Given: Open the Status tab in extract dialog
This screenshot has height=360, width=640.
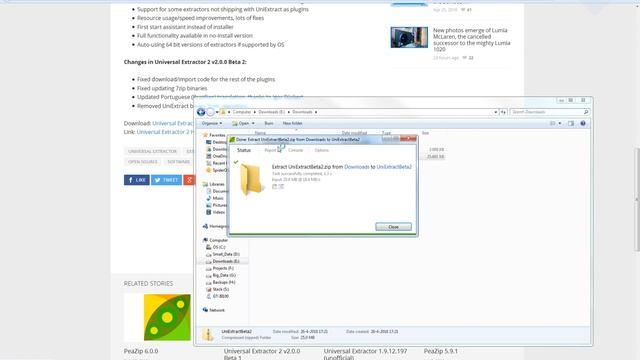Looking at the screenshot, I should [244, 150].
